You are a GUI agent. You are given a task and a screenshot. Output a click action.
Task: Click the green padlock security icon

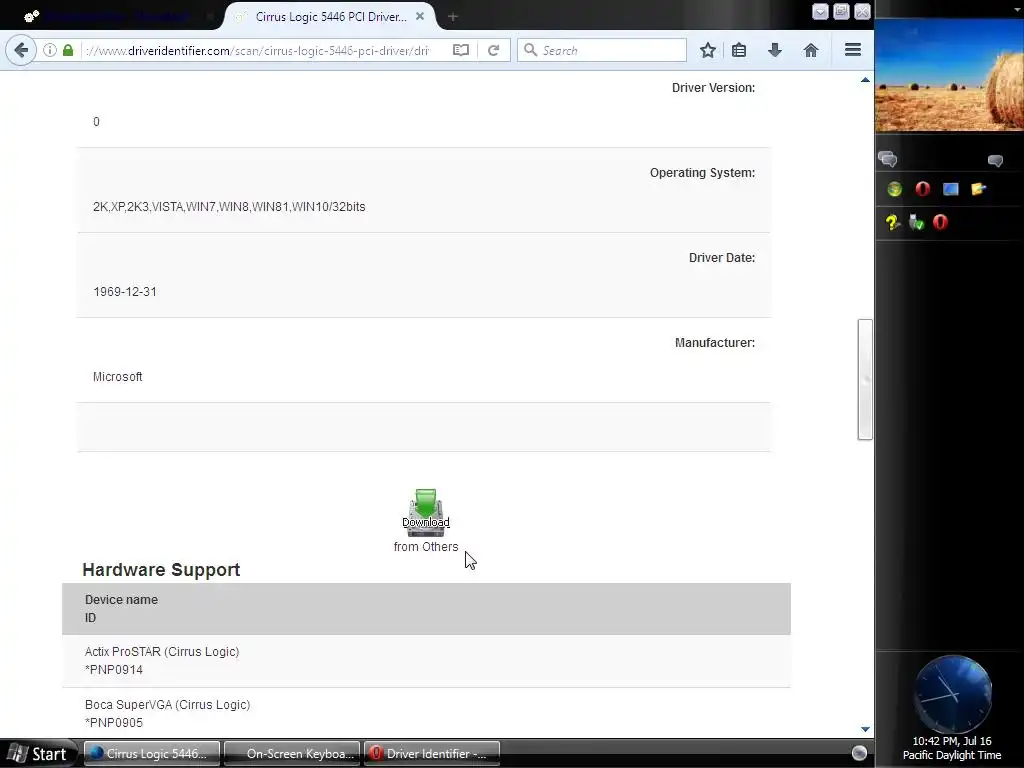click(x=68, y=50)
